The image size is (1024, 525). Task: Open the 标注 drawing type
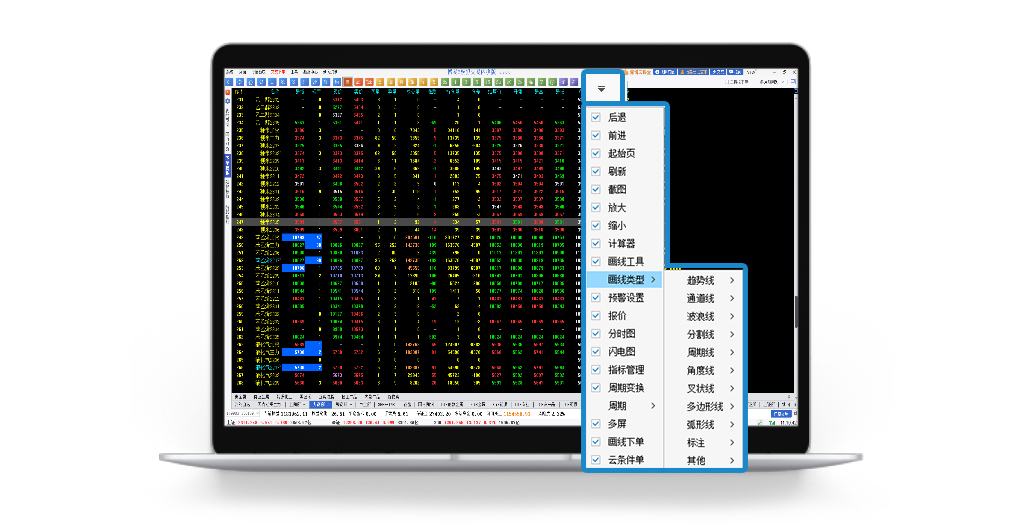click(x=704, y=442)
